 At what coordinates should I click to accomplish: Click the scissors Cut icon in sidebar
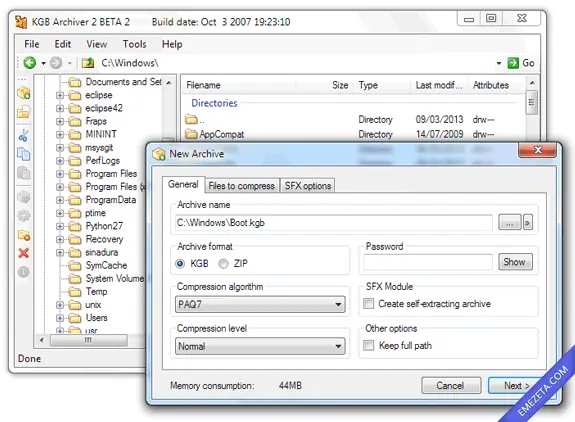(x=23, y=136)
